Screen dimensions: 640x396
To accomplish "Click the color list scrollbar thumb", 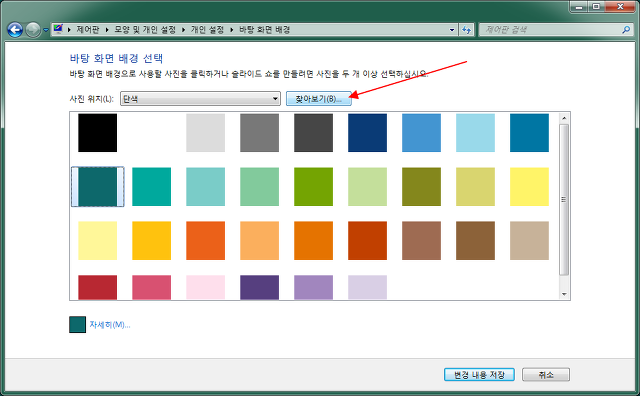I will pyautogui.click(x=564, y=200).
